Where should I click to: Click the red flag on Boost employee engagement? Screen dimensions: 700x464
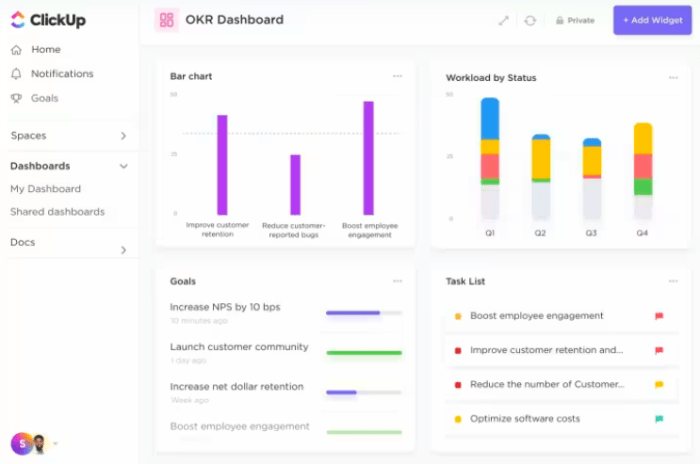pyautogui.click(x=659, y=316)
